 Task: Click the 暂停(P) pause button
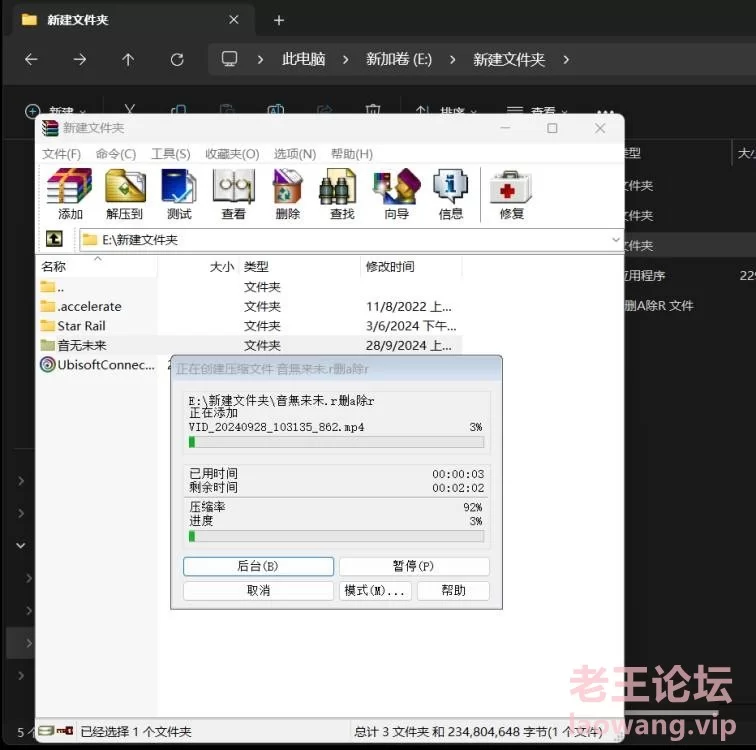[x=414, y=566]
